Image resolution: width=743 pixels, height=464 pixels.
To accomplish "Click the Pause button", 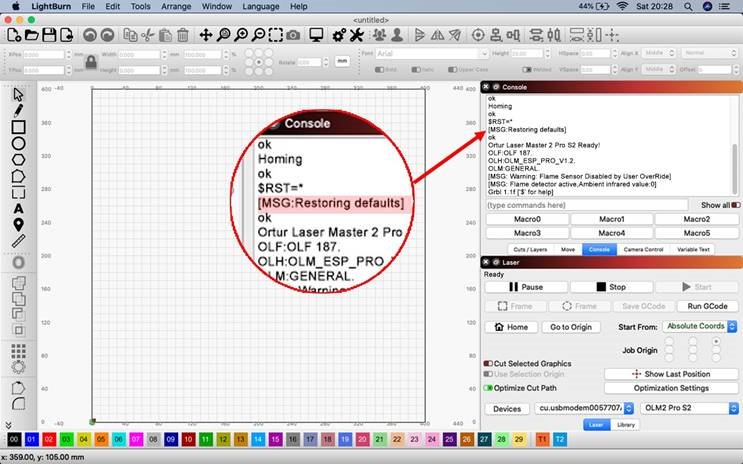I will coord(526,287).
